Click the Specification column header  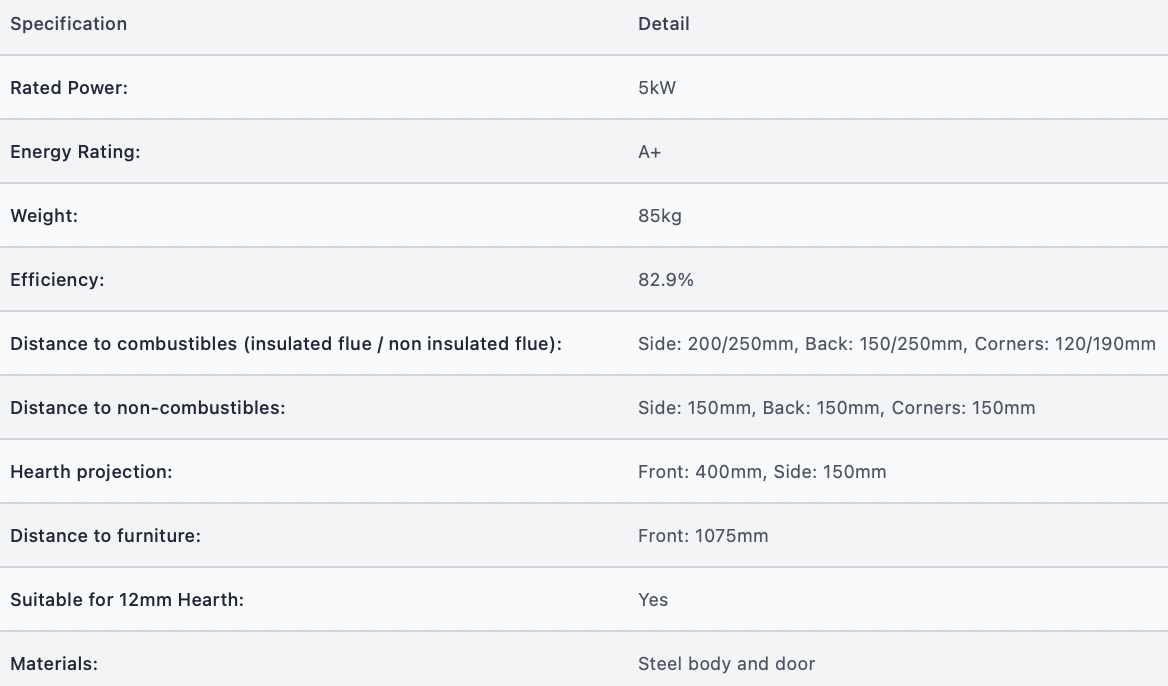coord(69,24)
